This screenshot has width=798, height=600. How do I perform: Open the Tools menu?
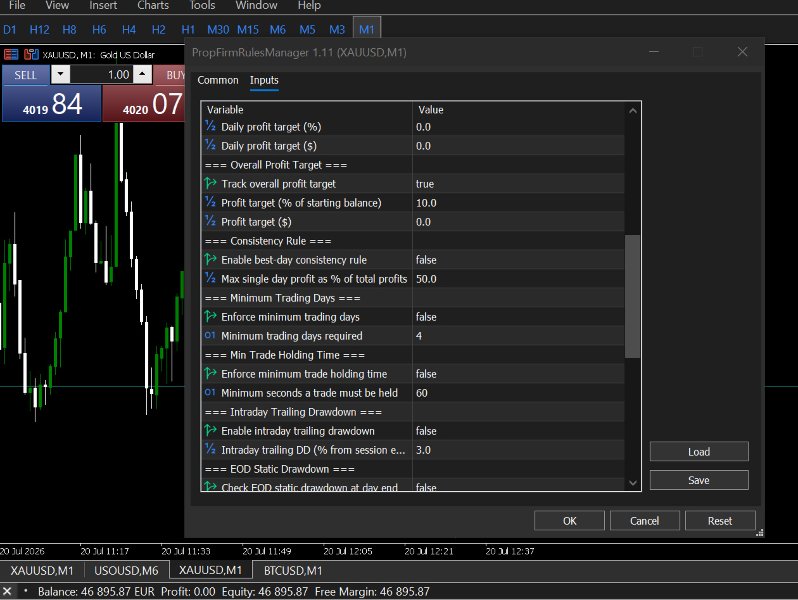(x=202, y=6)
